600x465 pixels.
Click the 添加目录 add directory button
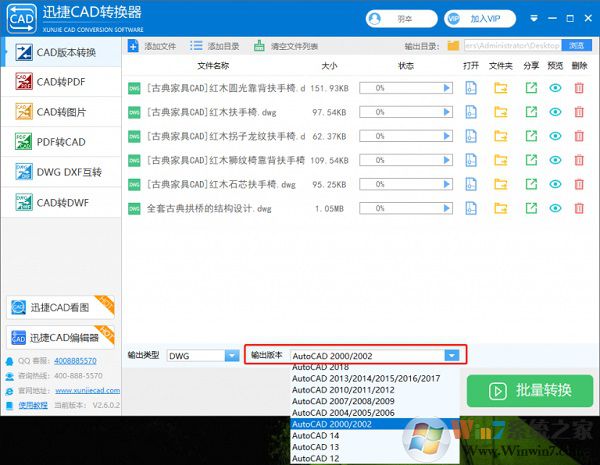tap(215, 46)
